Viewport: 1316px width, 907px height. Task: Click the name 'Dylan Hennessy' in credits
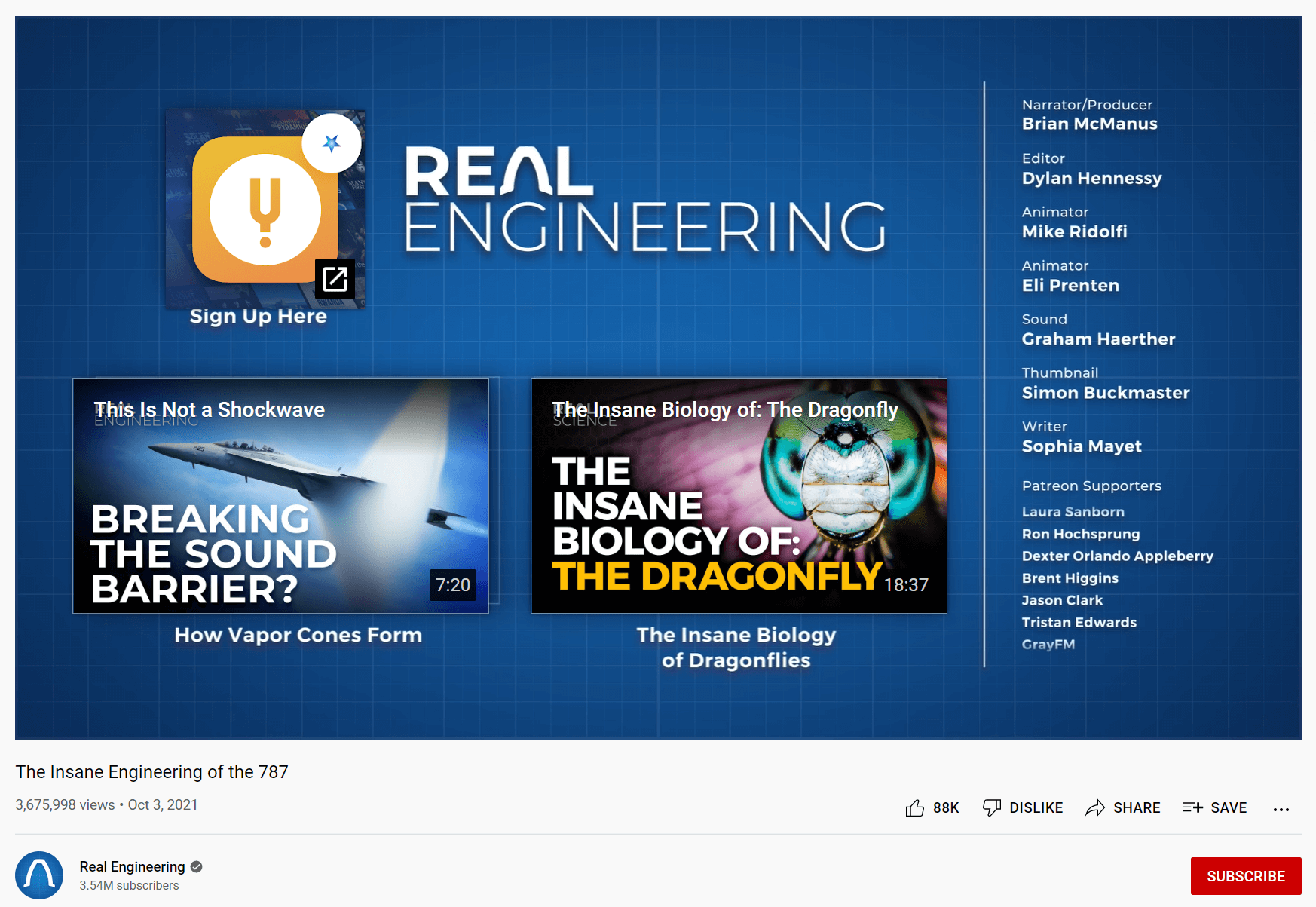click(1092, 179)
